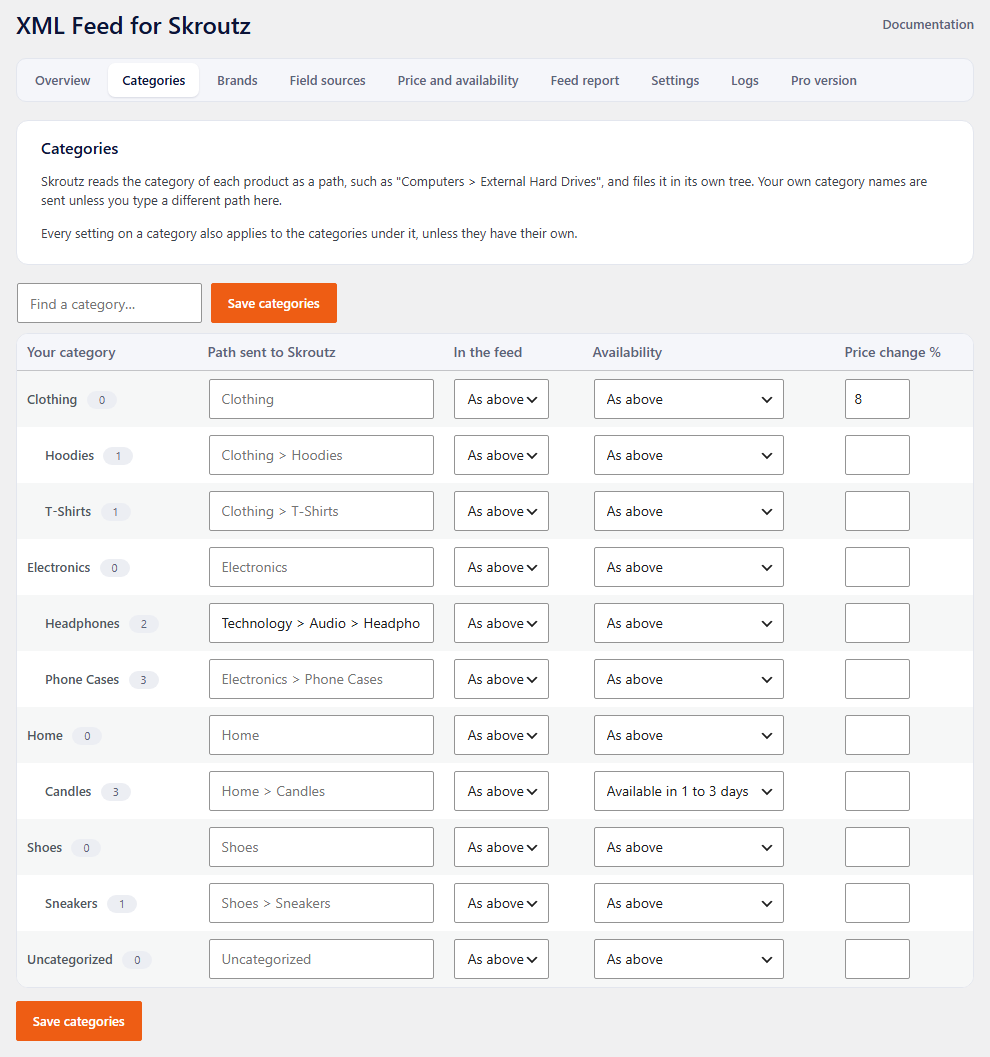The image size is (990, 1057).
Task: Open In the feed dropdown for Headphones
Action: pos(501,623)
